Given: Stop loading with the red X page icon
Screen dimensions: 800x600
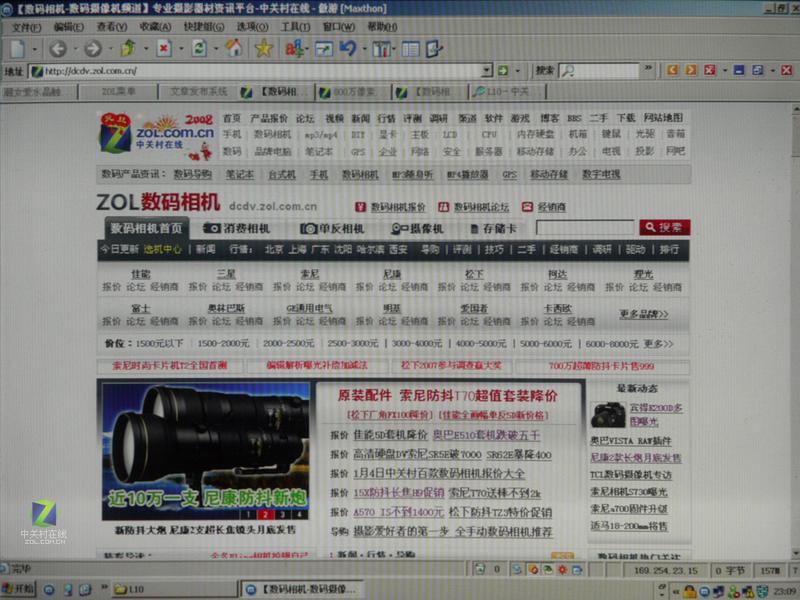Looking at the screenshot, I should (163, 48).
